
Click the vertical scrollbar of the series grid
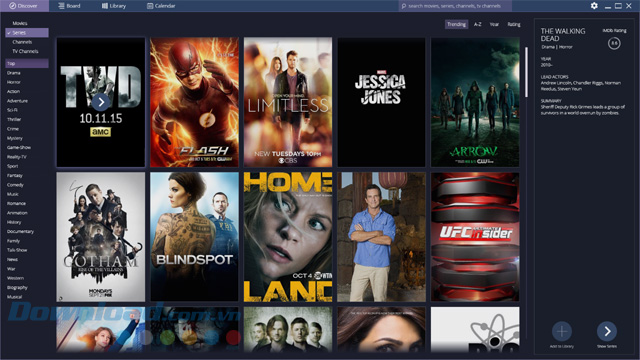[527, 72]
